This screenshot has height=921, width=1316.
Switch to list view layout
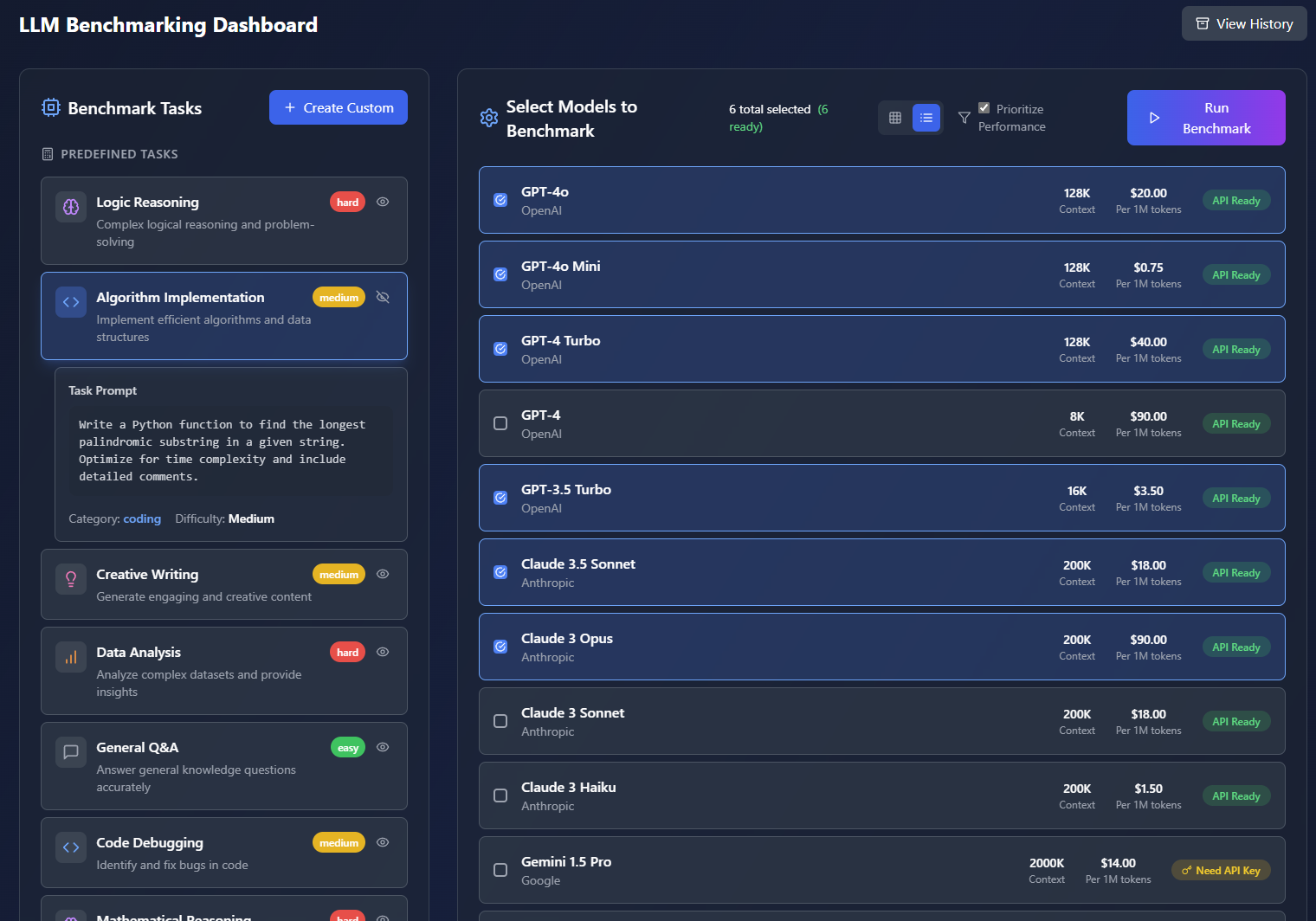926,118
